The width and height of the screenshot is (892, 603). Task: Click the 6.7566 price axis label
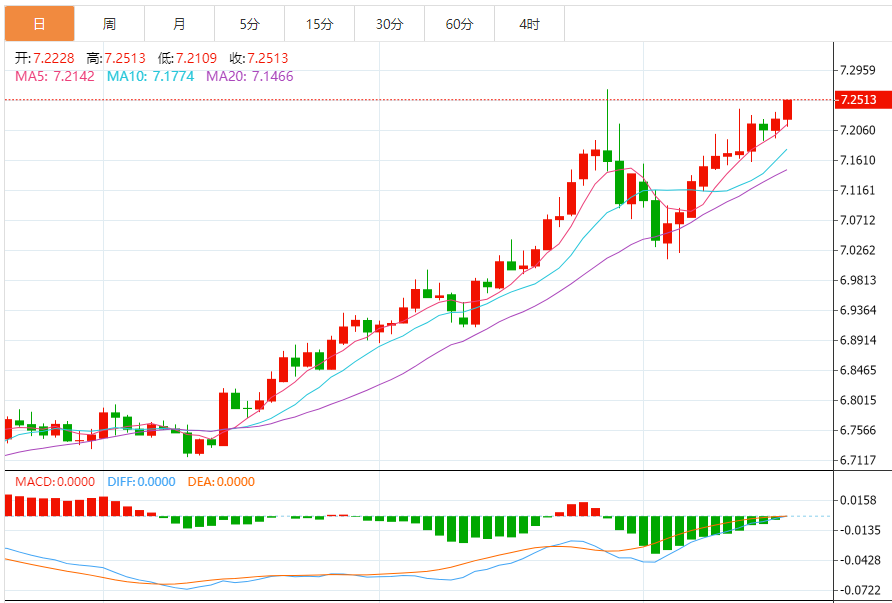858,430
